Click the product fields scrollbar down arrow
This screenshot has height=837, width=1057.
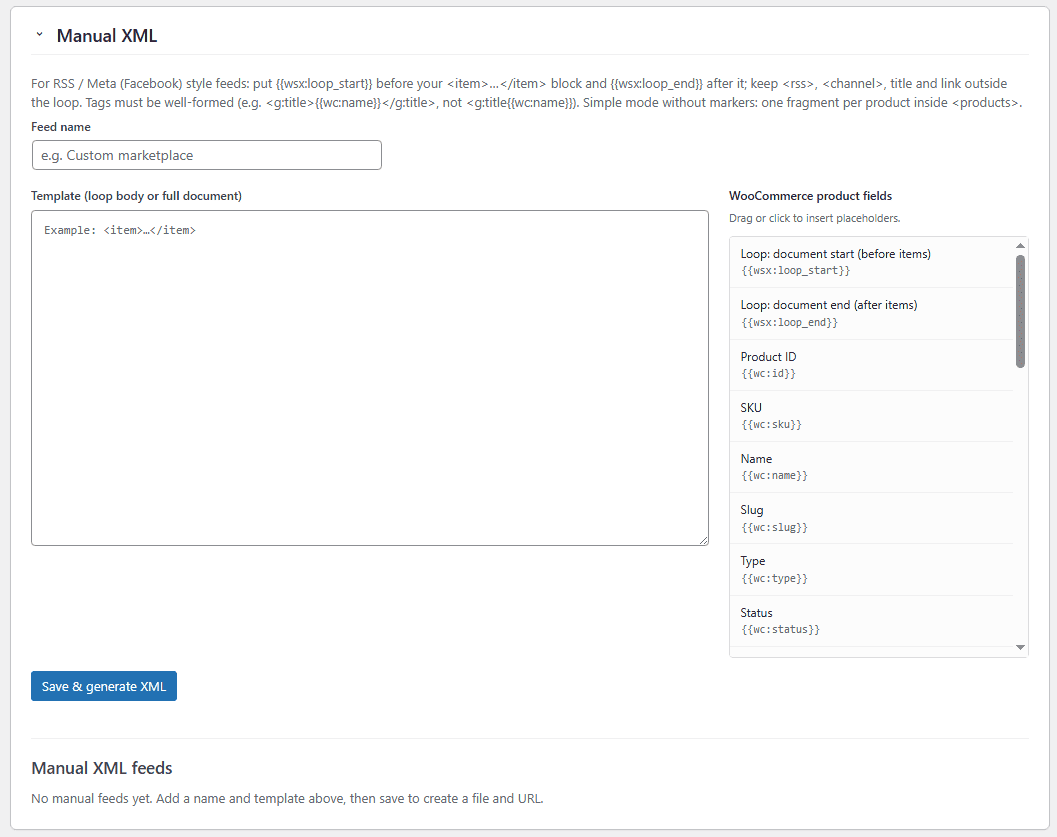[1020, 648]
